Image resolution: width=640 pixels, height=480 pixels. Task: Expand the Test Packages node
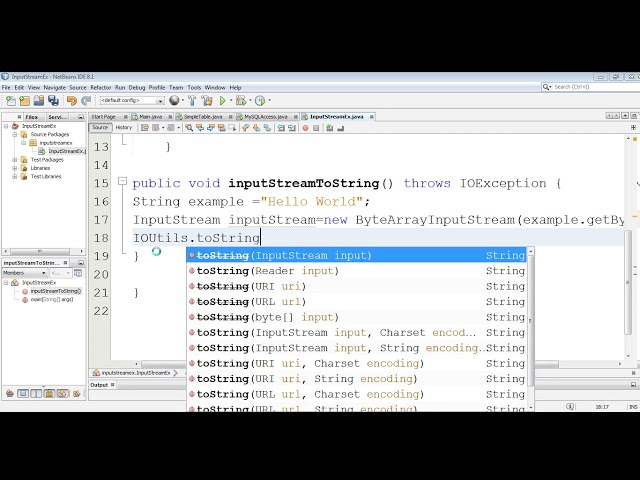(15, 160)
